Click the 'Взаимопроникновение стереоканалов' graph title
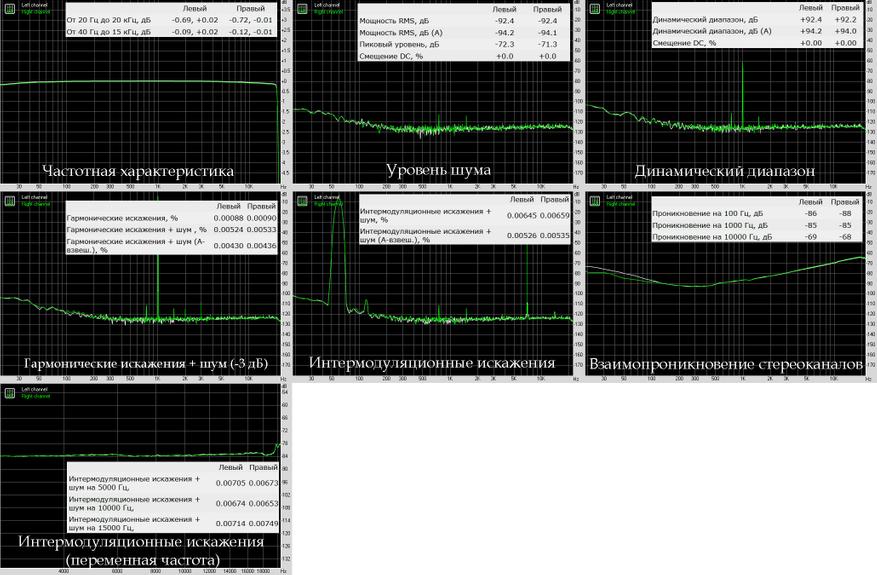The width and height of the screenshot is (877, 575). click(x=725, y=365)
